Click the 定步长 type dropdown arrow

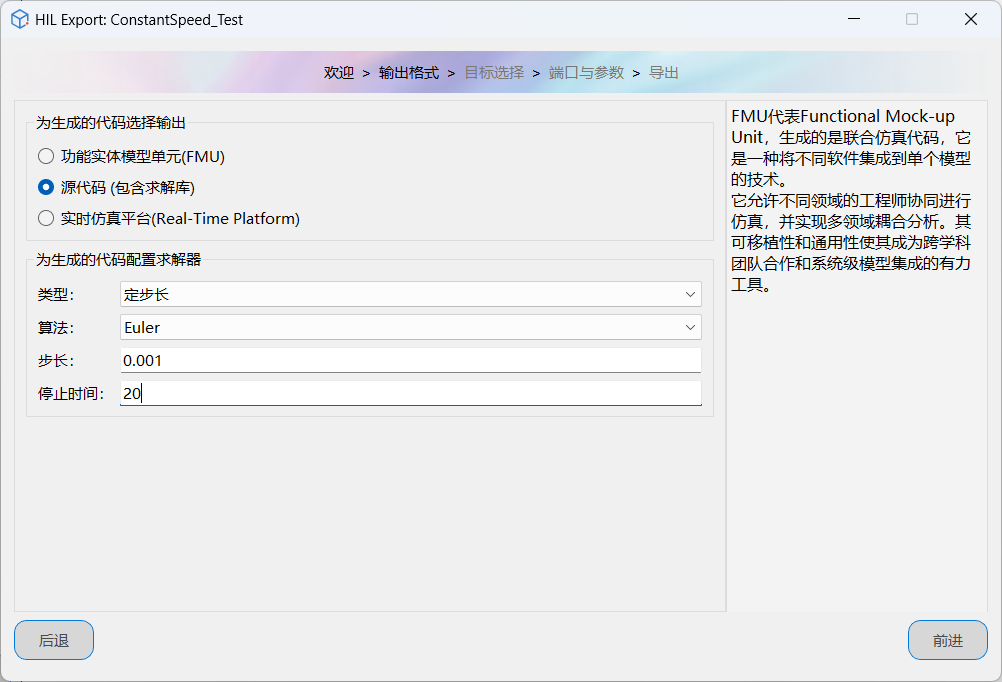(x=690, y=294)
